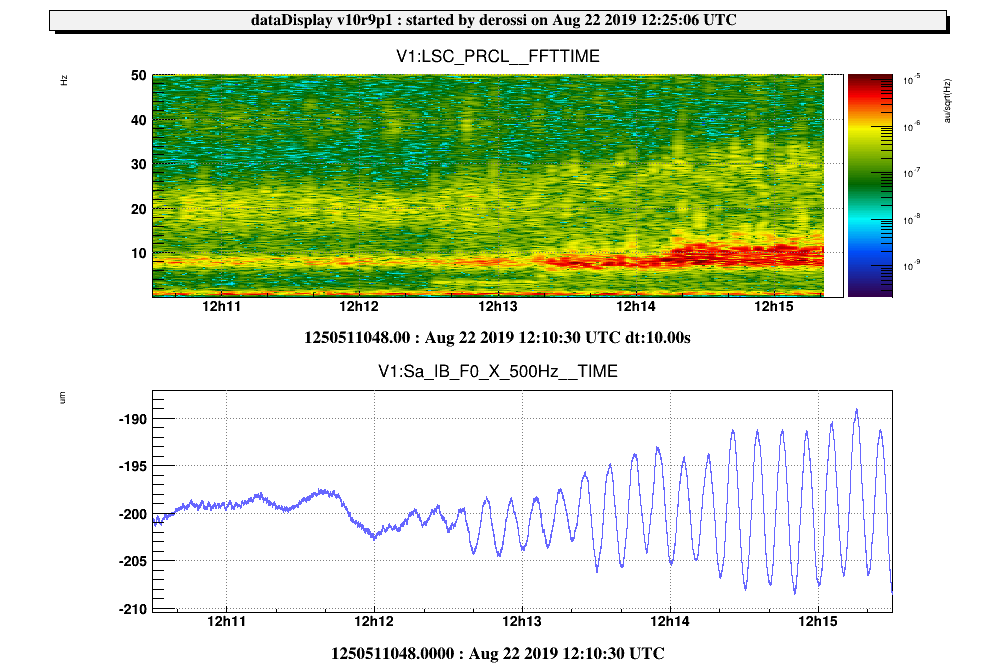The width and height of the screenshot is (996, 672).
Task: Select 12h15 tick on lower plot time axis
Action: tap(818, 622)
